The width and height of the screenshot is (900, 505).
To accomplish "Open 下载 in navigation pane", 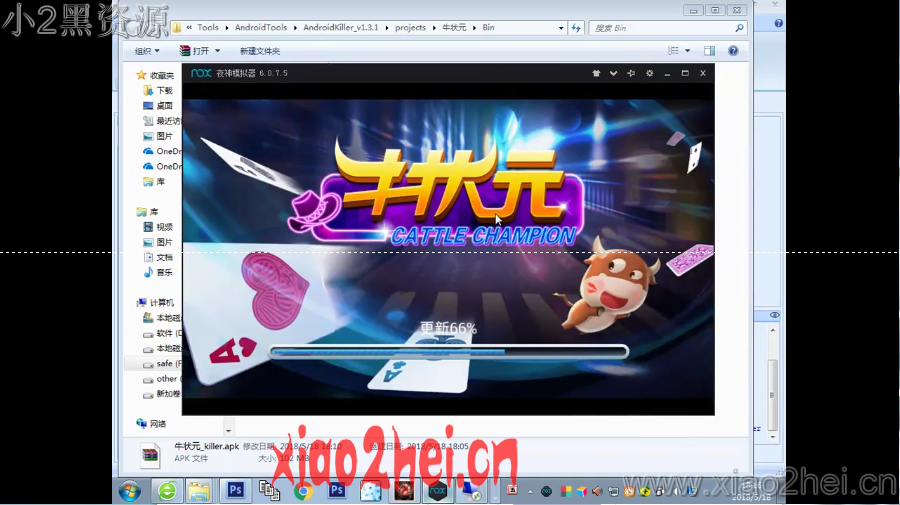I will 157,90.
